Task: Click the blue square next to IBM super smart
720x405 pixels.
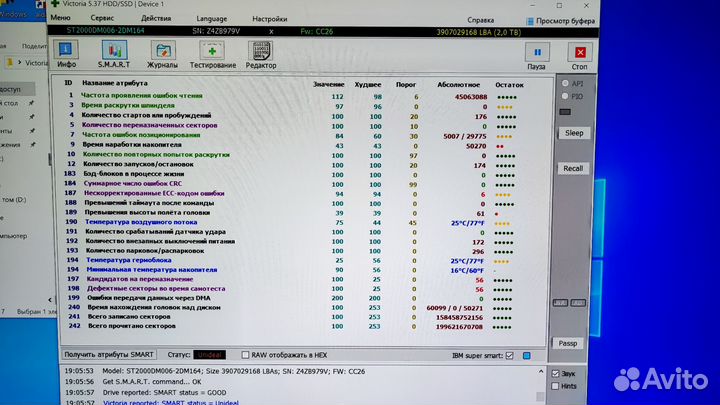Action: 526,355
